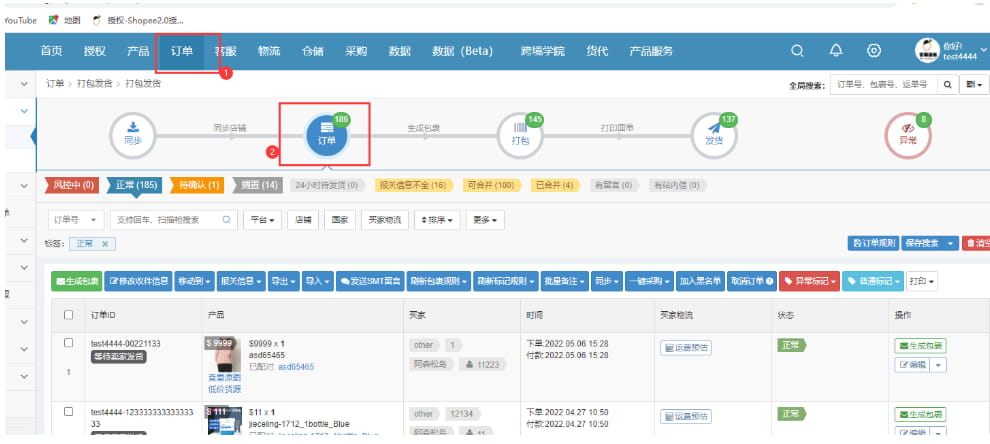Click 运费预估 for the jieceling-1712 order
The height and width of the screenshot is (444, 990).
pos(686,417)
